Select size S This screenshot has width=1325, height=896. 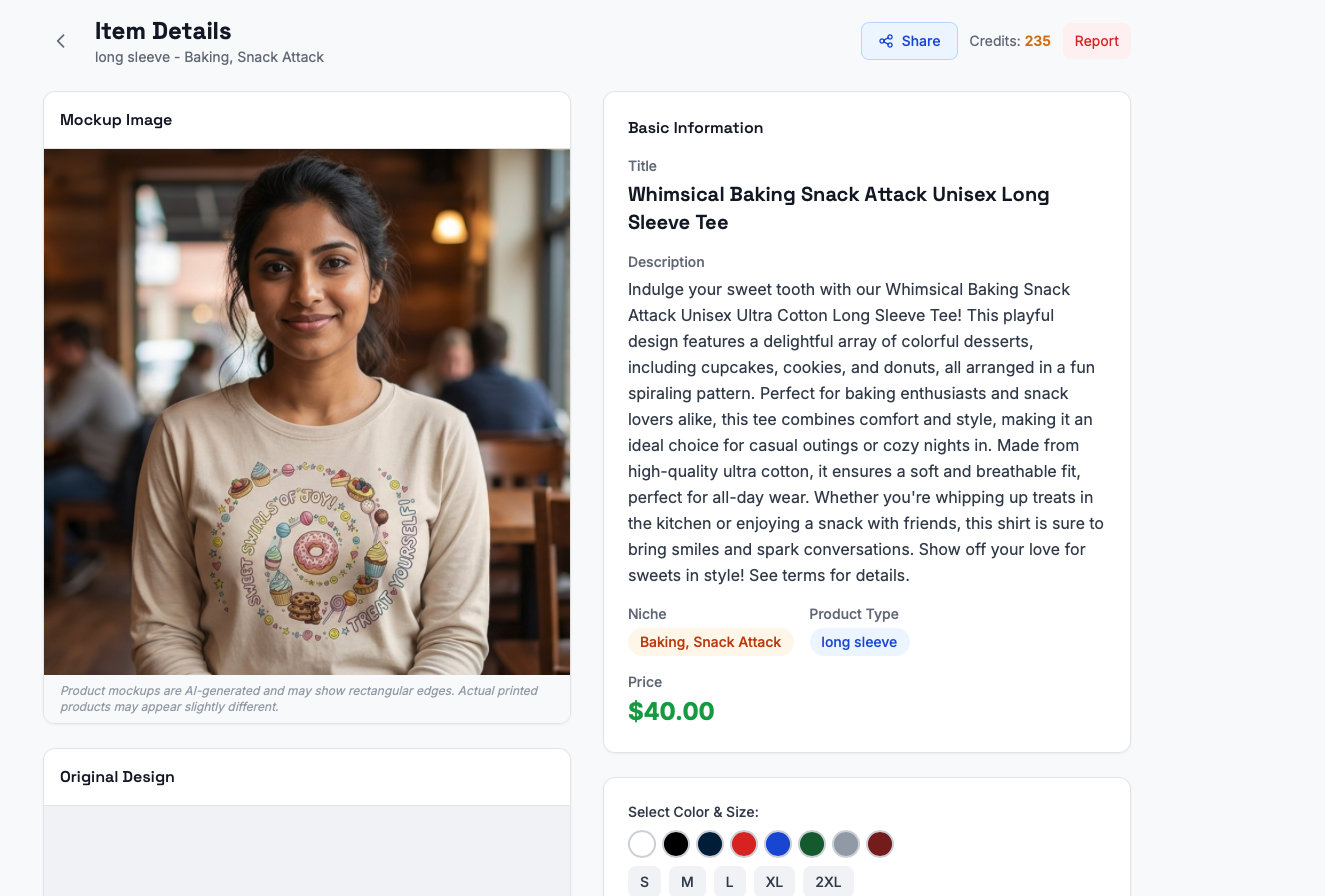pos(644,882)
